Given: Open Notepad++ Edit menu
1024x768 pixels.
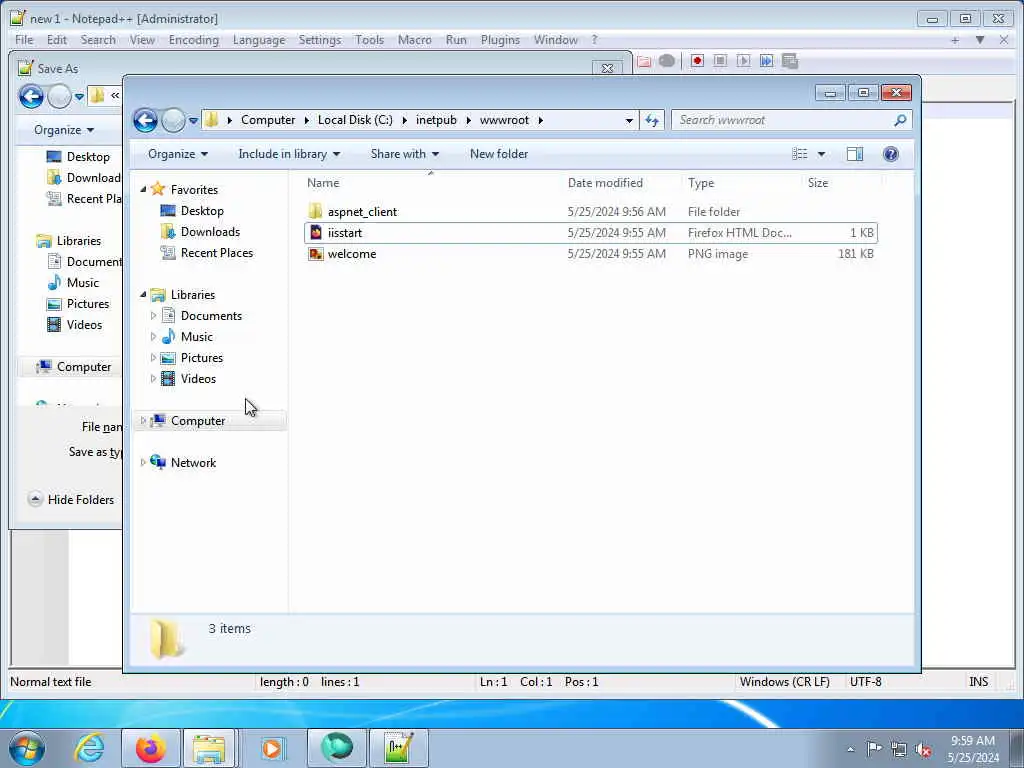Looking at the screenshot, I should click(57, 40).
